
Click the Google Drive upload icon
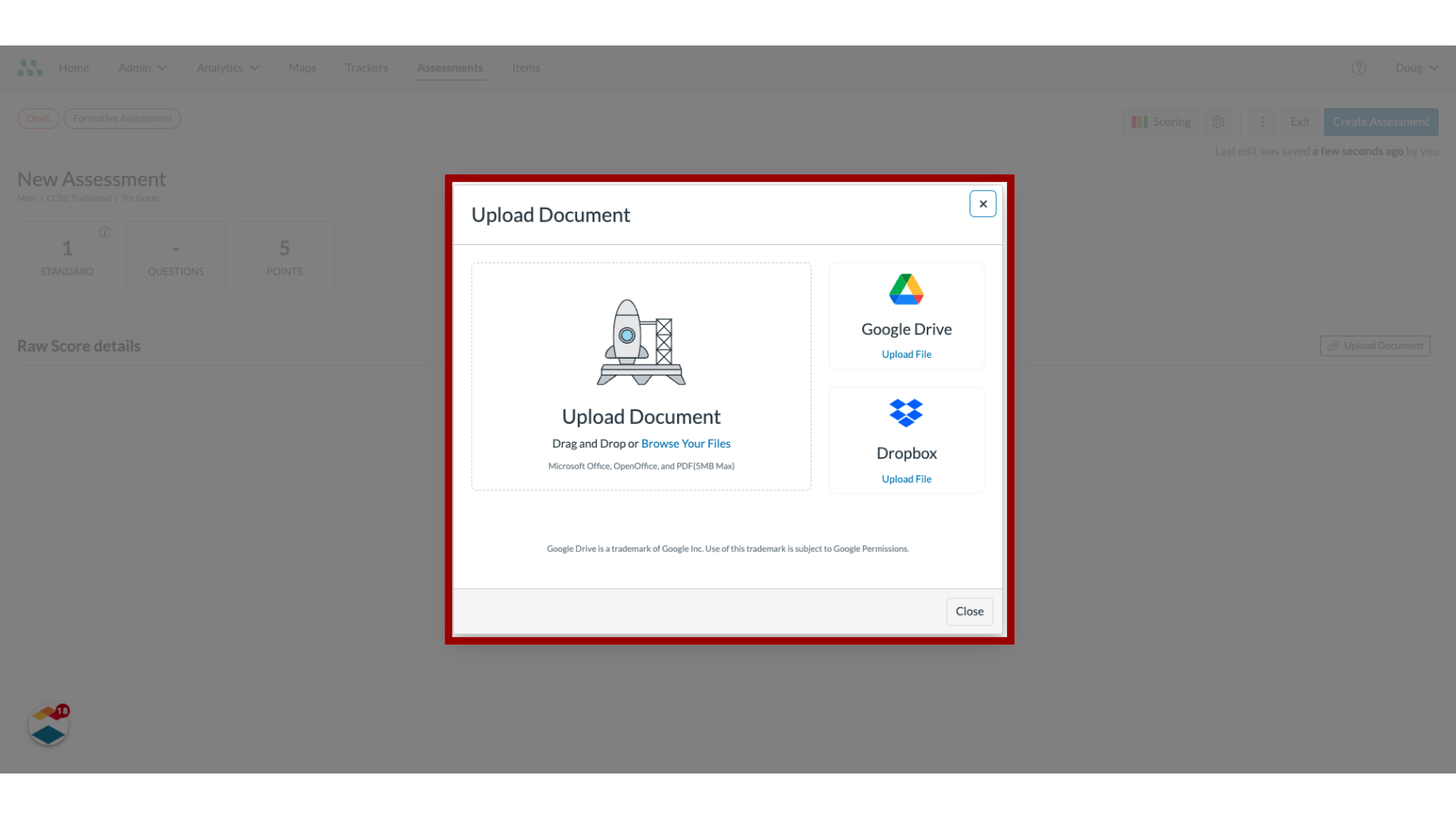(x=906, y=289)
